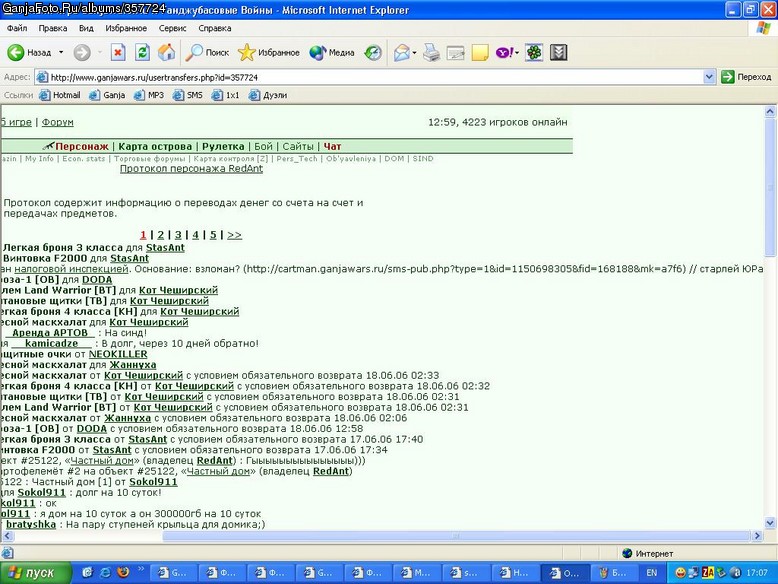This screenshot has width=778, height=584.
Task: Open the MP3 links bar shortcut
Action: 149,95
